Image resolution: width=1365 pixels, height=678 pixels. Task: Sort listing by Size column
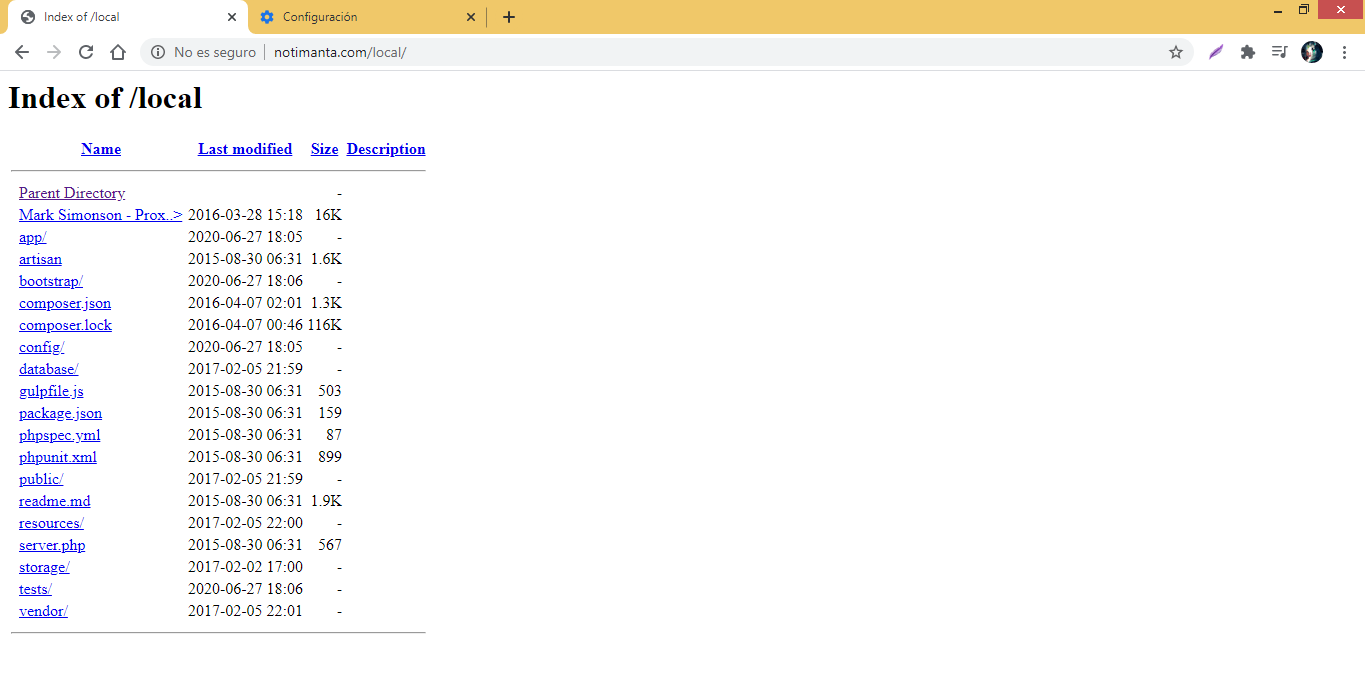pyautogui.click(x=324, y=149)
